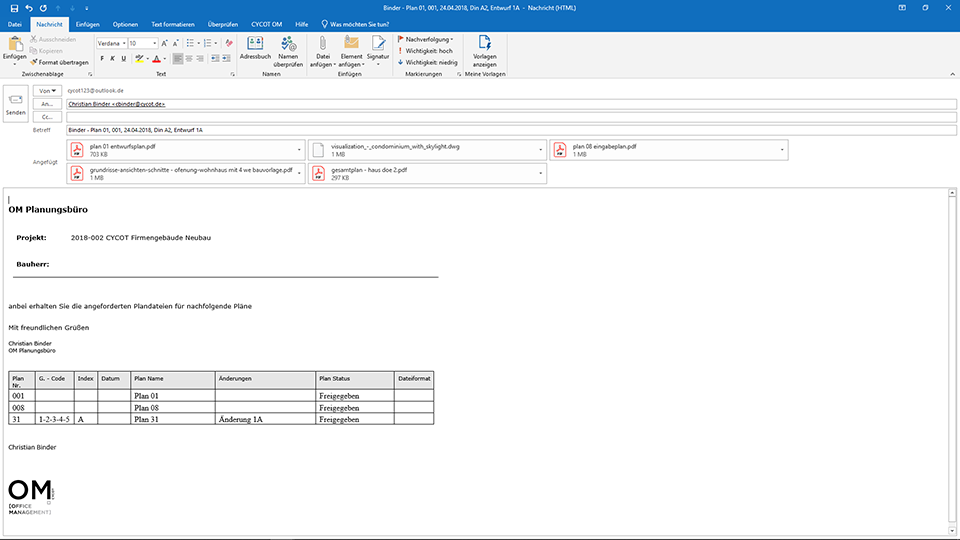
Task: Toggle bold formatting (F)
Action: click(x=101, y=58)
